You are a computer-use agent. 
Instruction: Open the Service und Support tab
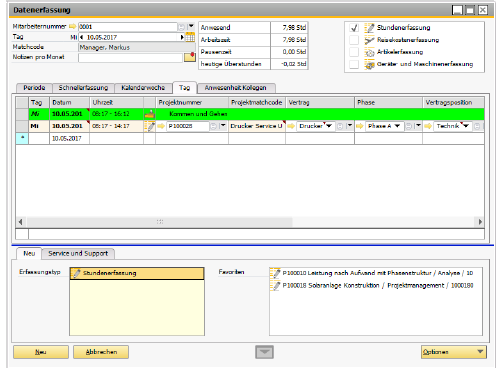[x=78, y=254]
